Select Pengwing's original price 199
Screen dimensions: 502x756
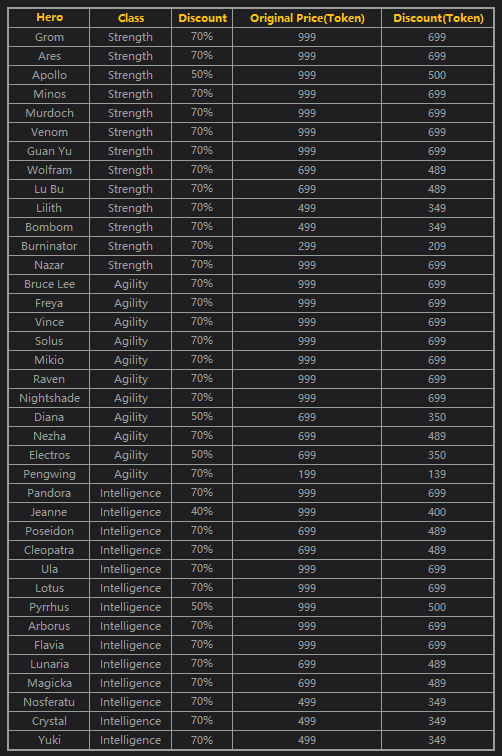(x=307, y=474)
